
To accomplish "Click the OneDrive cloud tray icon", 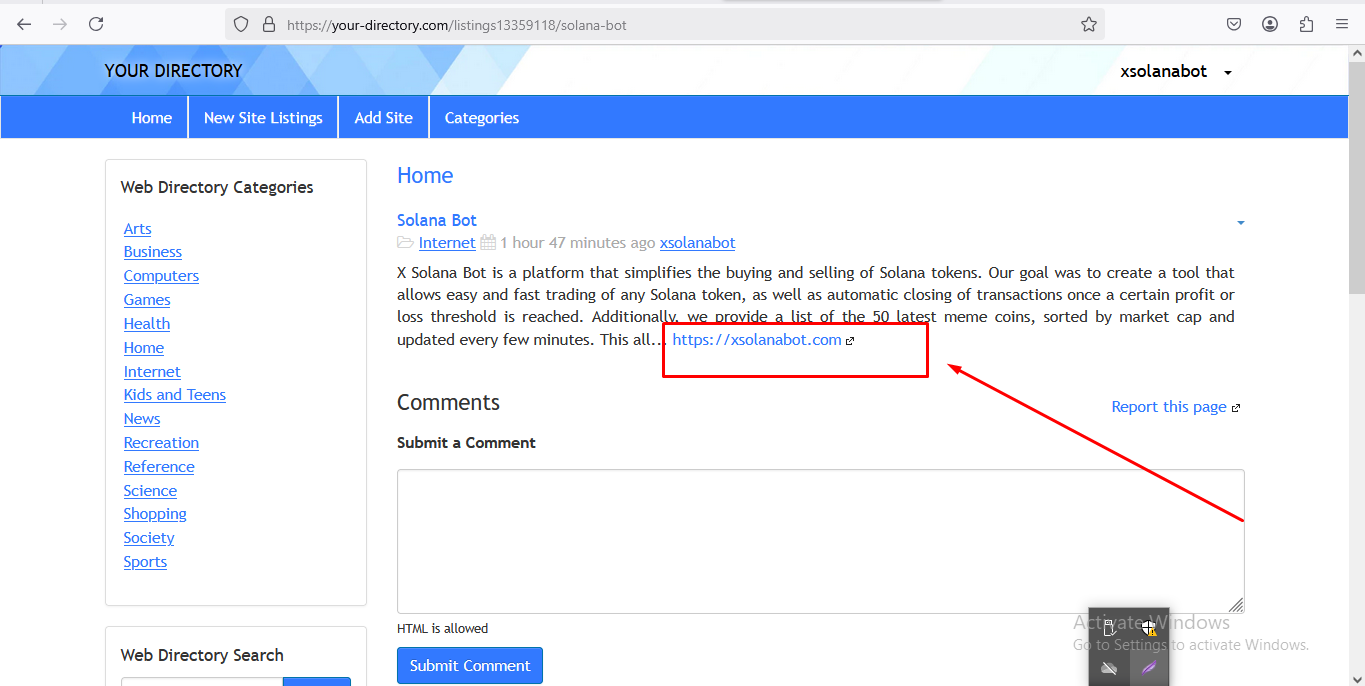I will pyautogui.click(x=1109, y=668).
